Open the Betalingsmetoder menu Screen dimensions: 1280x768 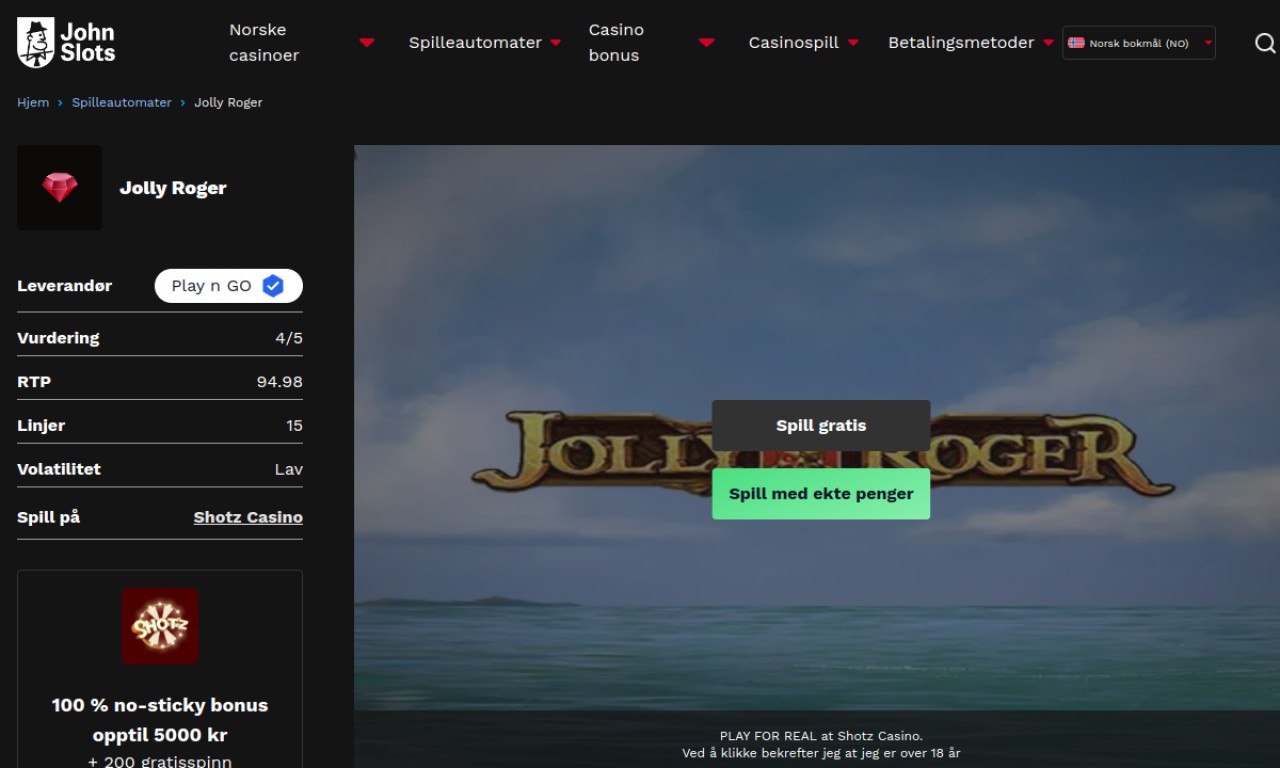coord(961,43)
